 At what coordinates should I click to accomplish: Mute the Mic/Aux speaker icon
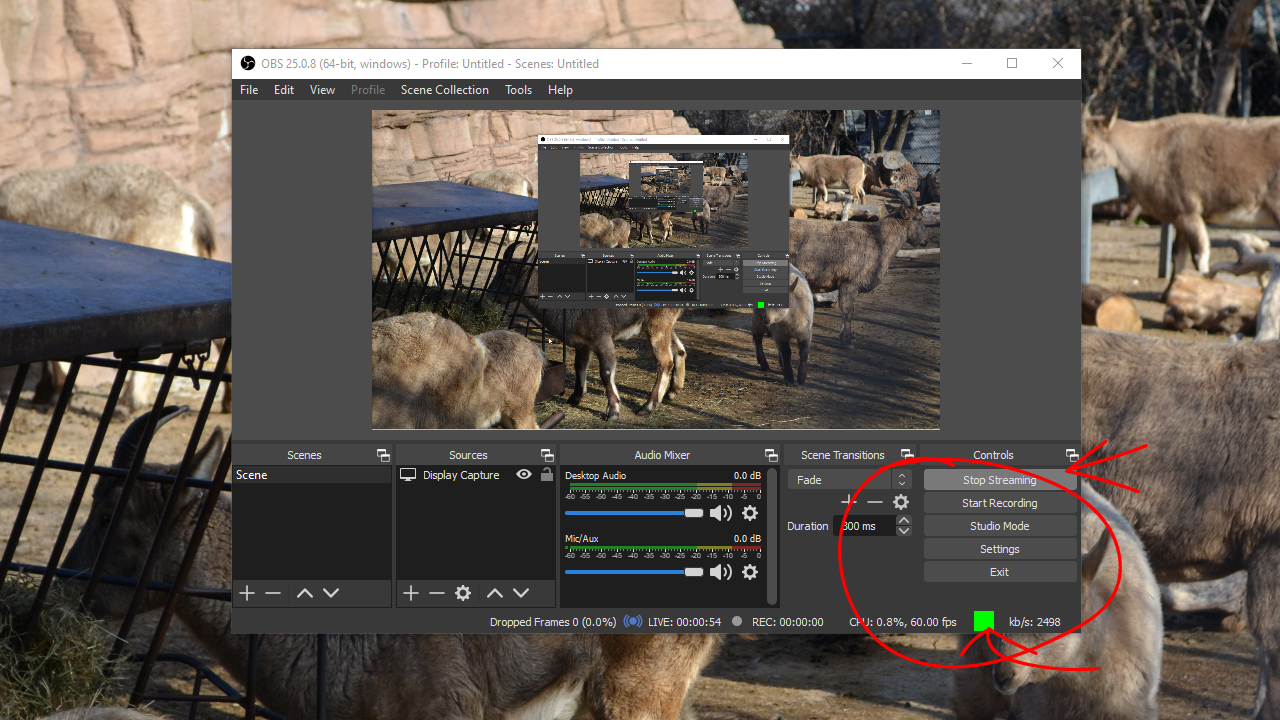click(720, 572)
